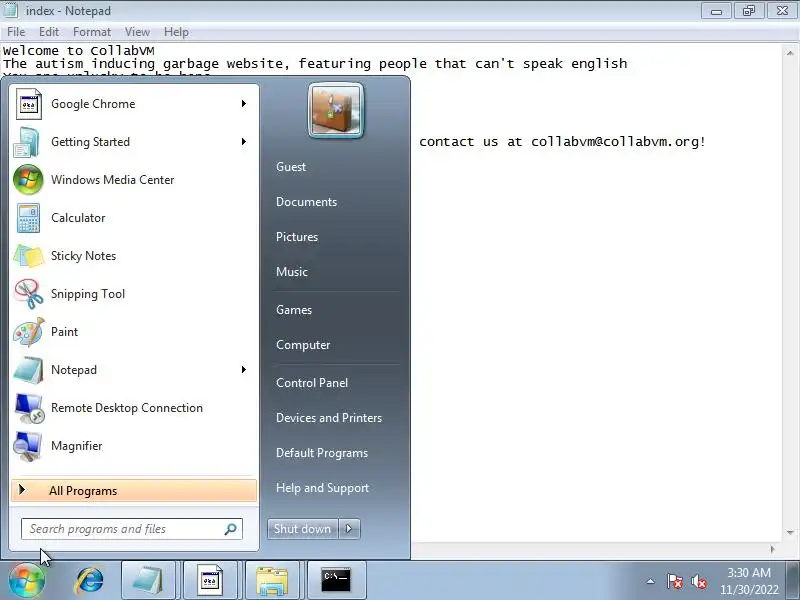
Task: Click the Notepad icon in Start menu
Action: click(29, 370)
